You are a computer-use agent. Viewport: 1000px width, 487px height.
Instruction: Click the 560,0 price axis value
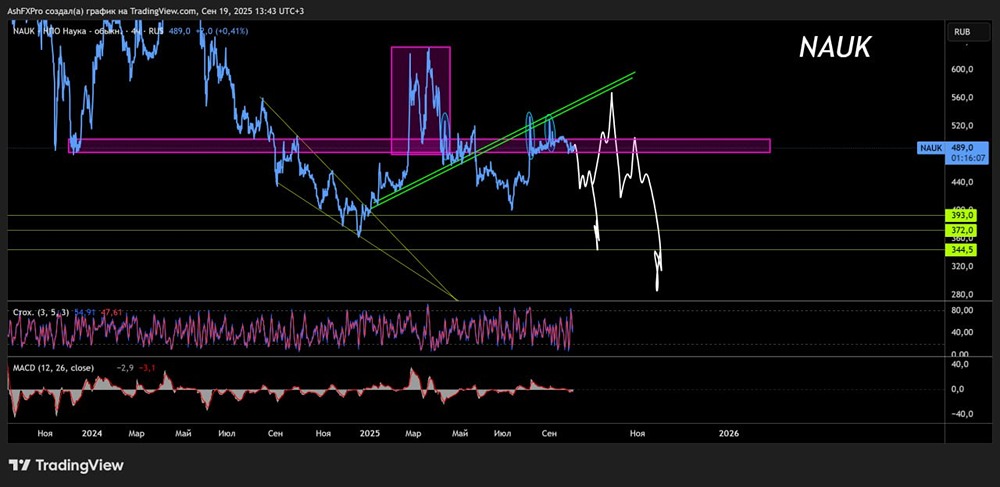tap(960, 98)
